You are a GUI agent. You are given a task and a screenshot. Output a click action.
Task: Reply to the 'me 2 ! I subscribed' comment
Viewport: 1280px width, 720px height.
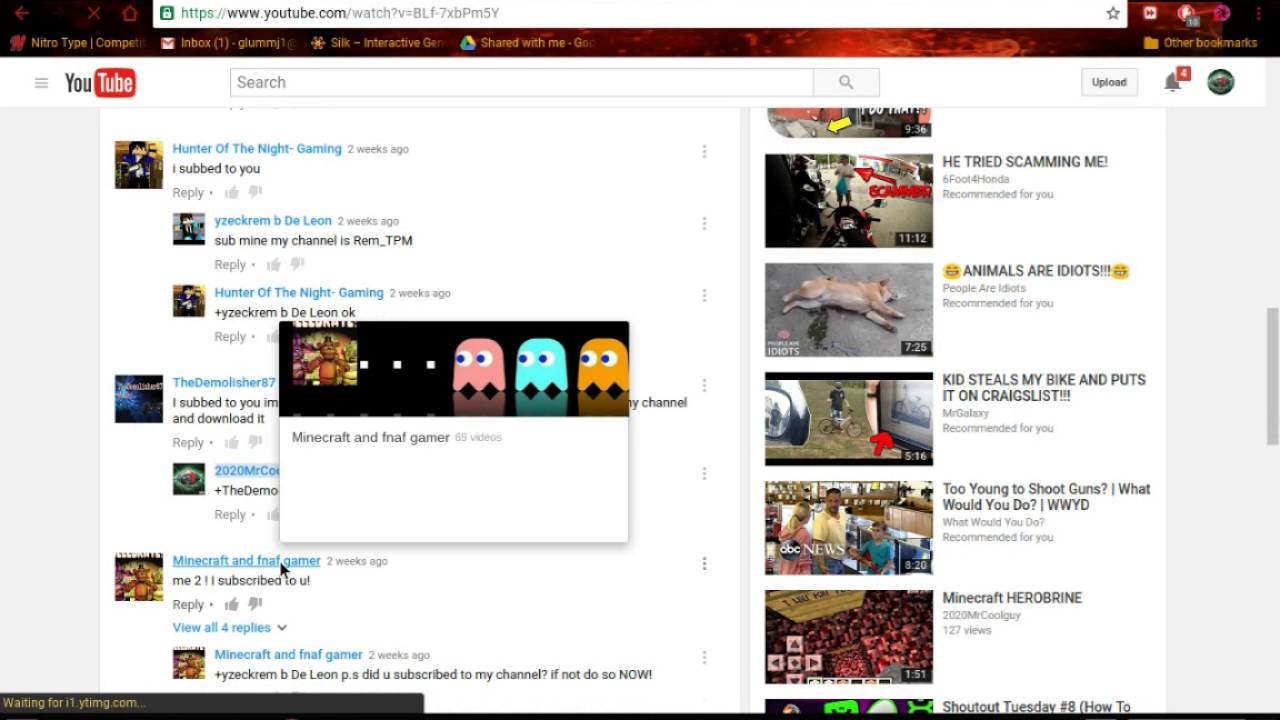click(188, 604)
